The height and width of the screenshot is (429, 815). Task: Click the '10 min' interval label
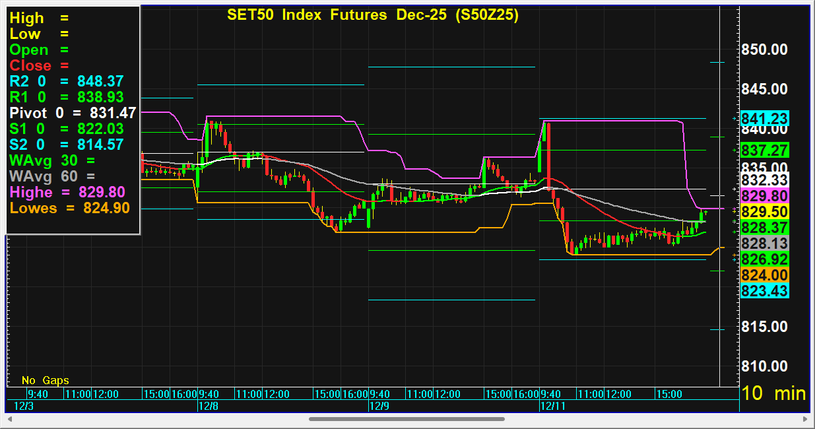click(x=773, y=395)
